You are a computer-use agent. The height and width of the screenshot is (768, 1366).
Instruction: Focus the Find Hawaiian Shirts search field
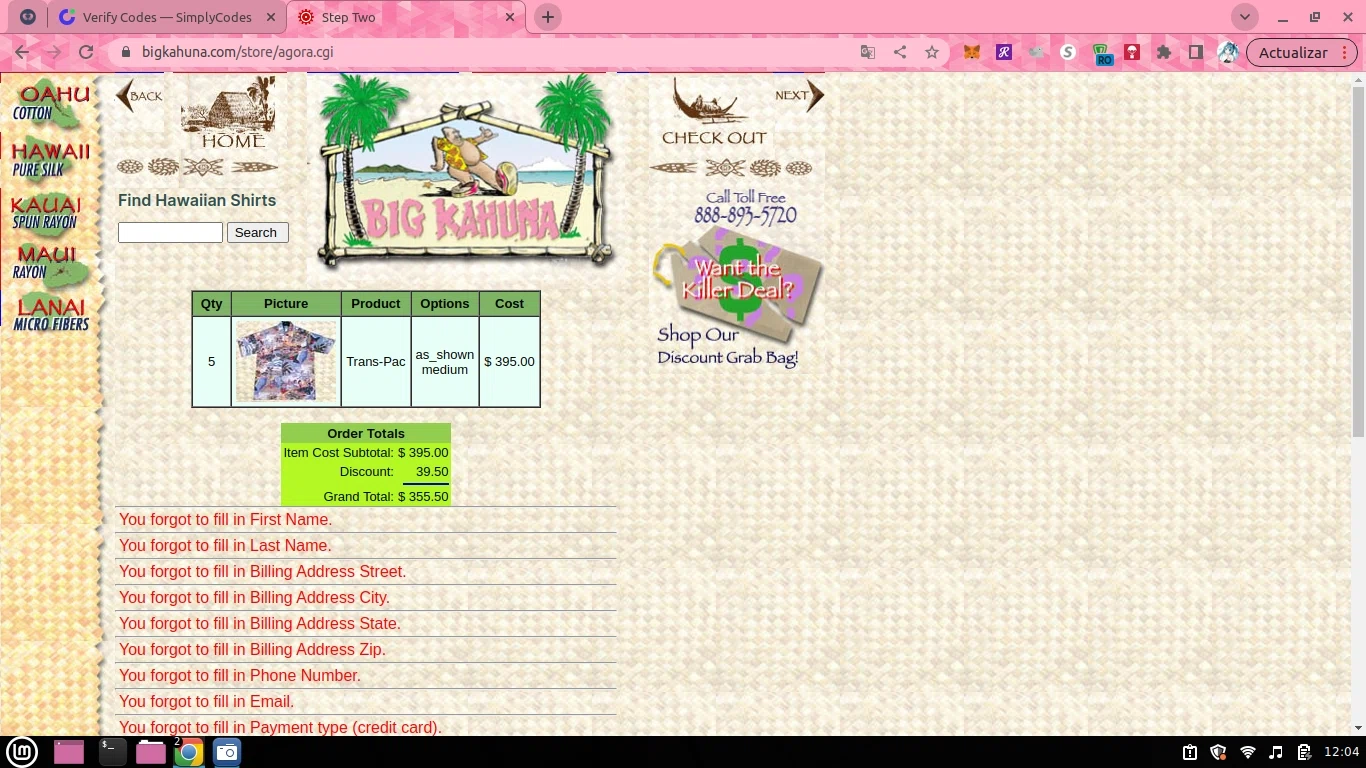(170, 233)
